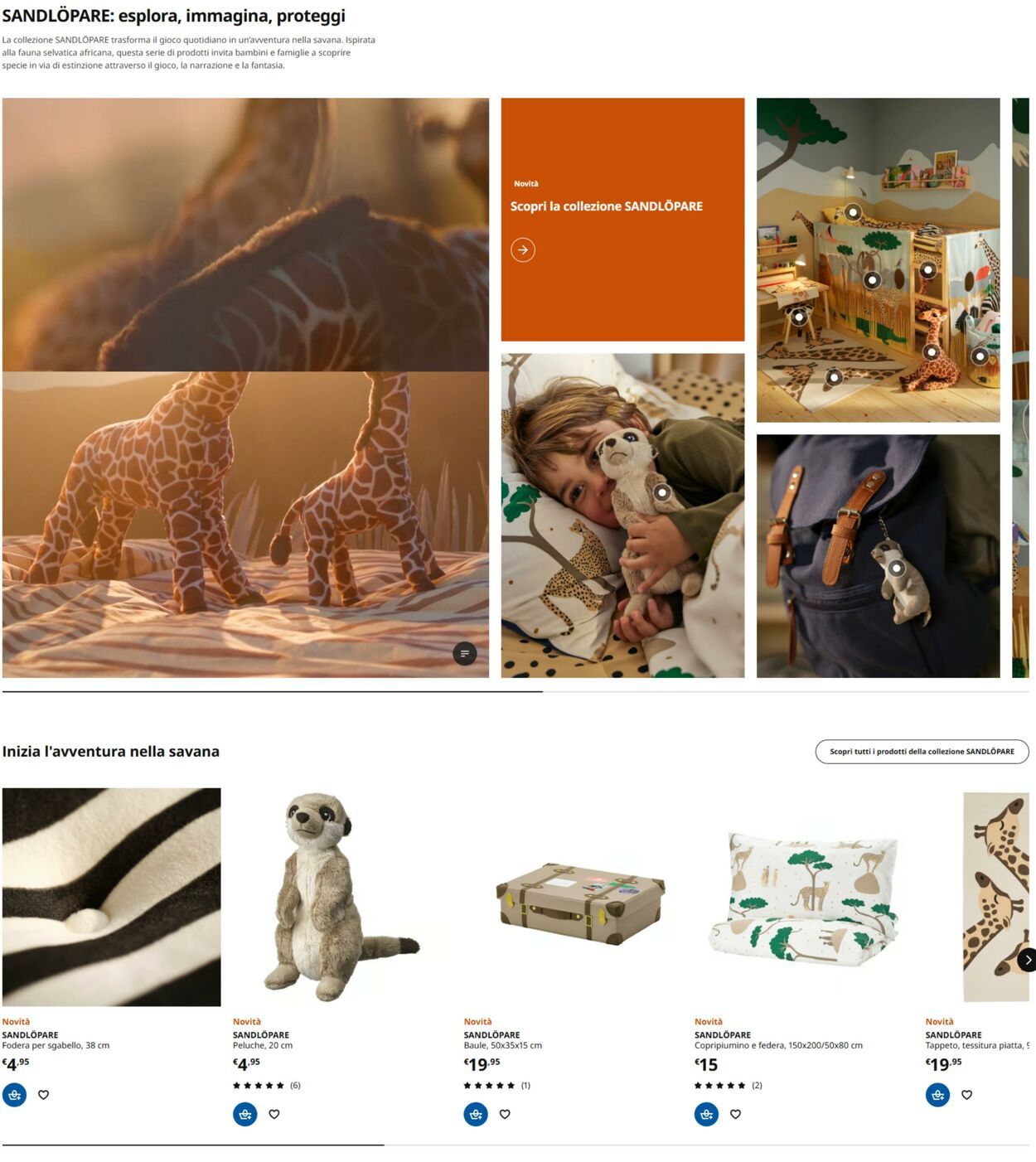Screen dimensions: 1036x1162
Task: Favorite the Copripiumino e federa with the heart
Action: click(736, 1114)
